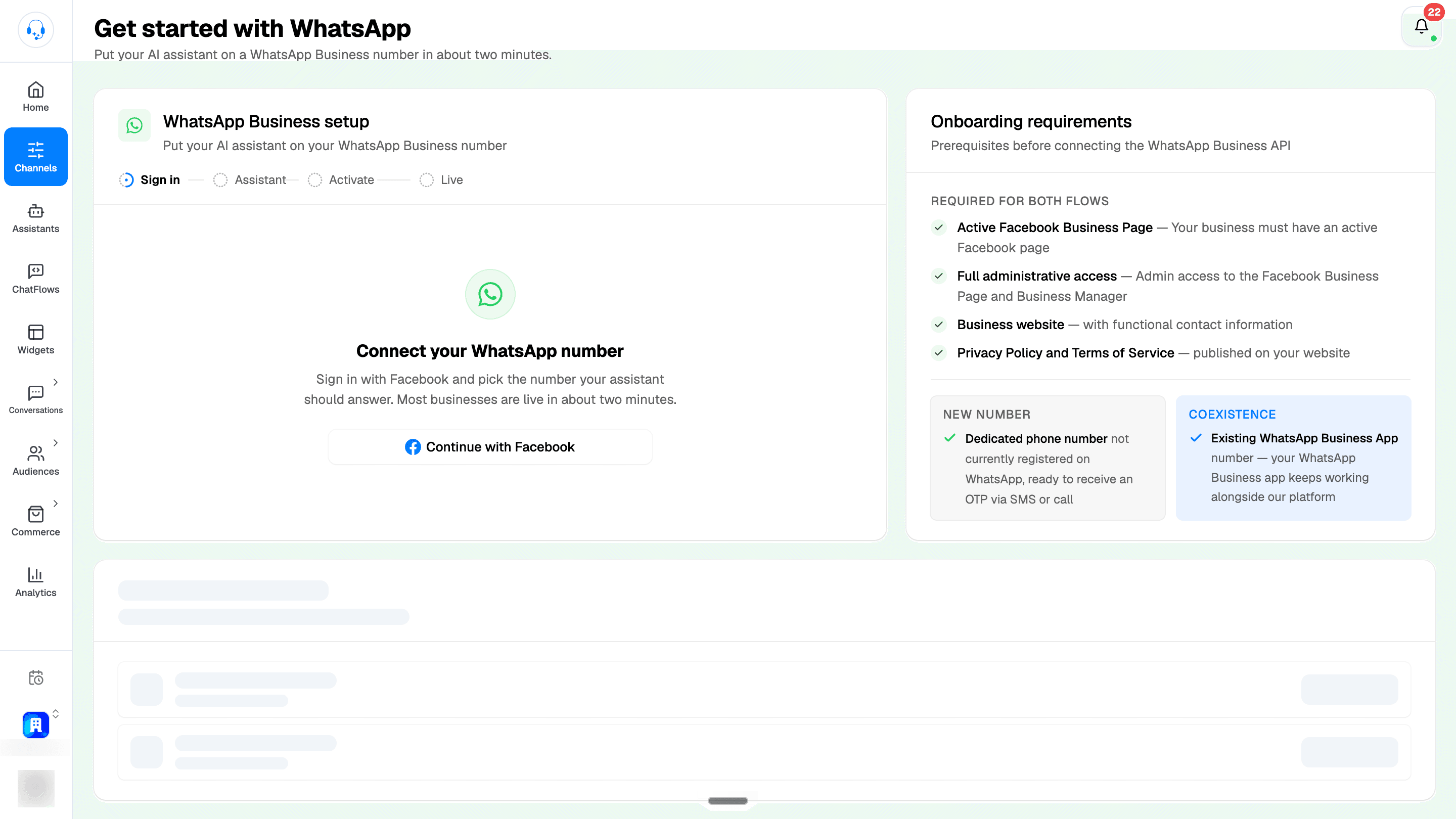Go to Home in the sidebar
This screenshot has height=819, width=1456.
(x=35, y=97)
